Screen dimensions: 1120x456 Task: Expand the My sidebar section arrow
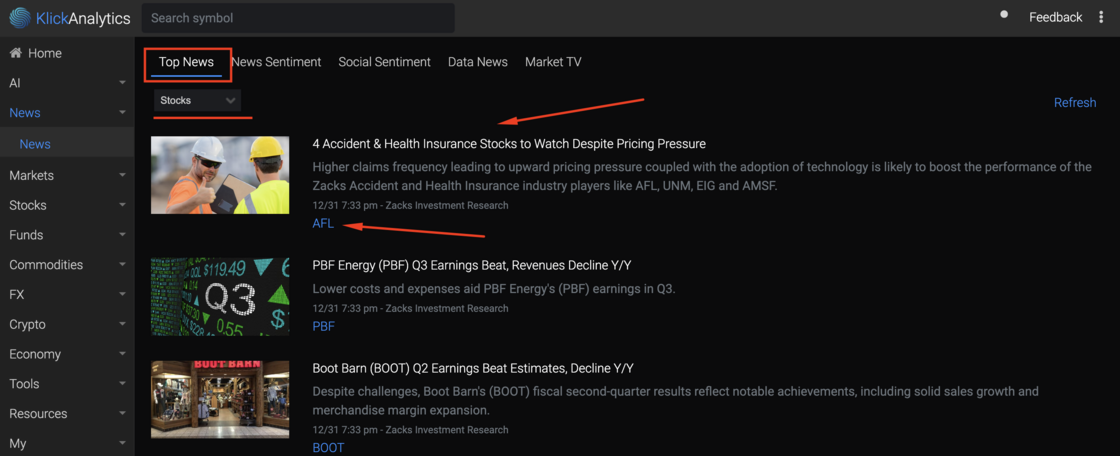click(x=122, y=444)
